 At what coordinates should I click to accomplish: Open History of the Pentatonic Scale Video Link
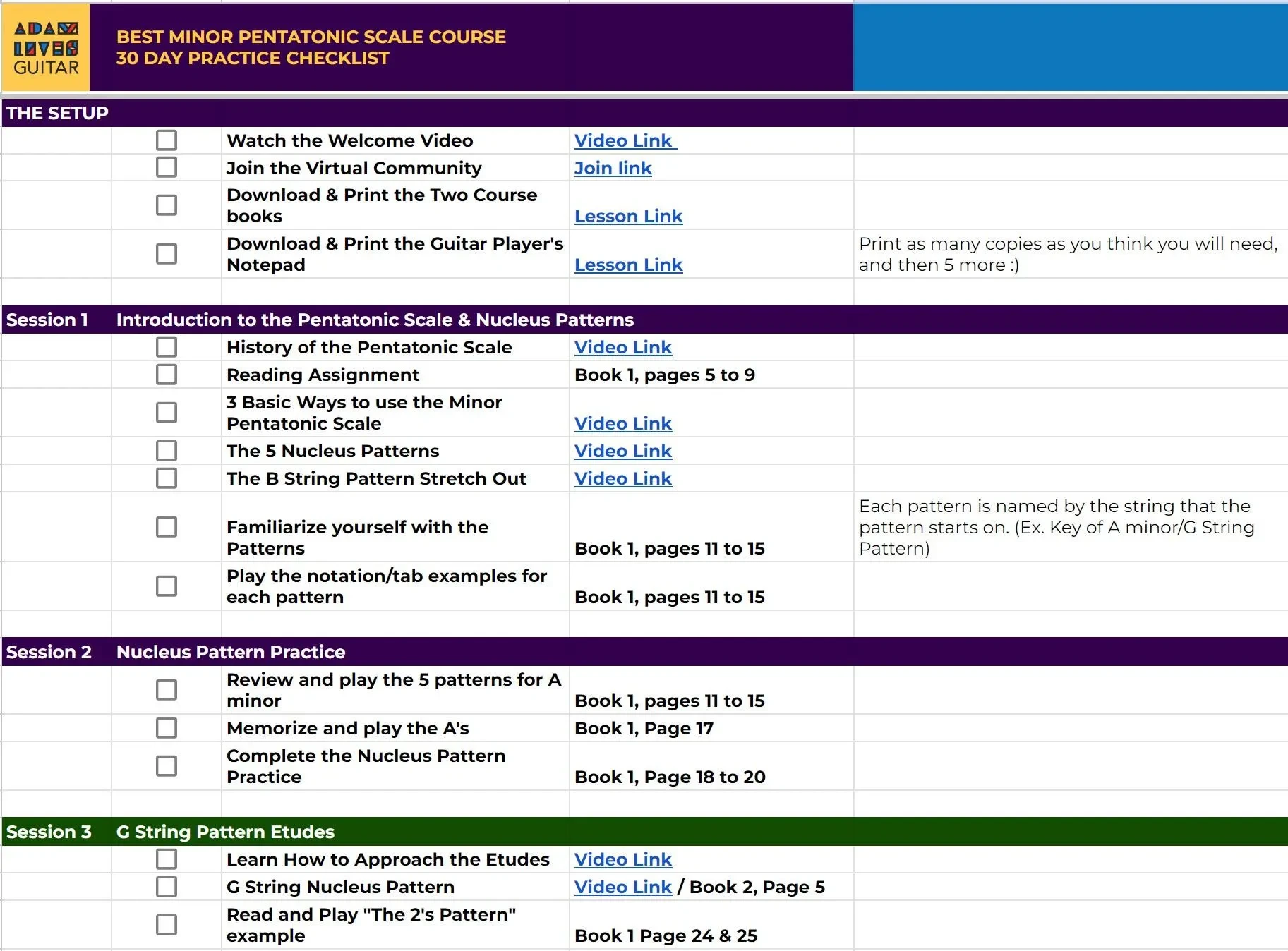click(x=623, y=347)
